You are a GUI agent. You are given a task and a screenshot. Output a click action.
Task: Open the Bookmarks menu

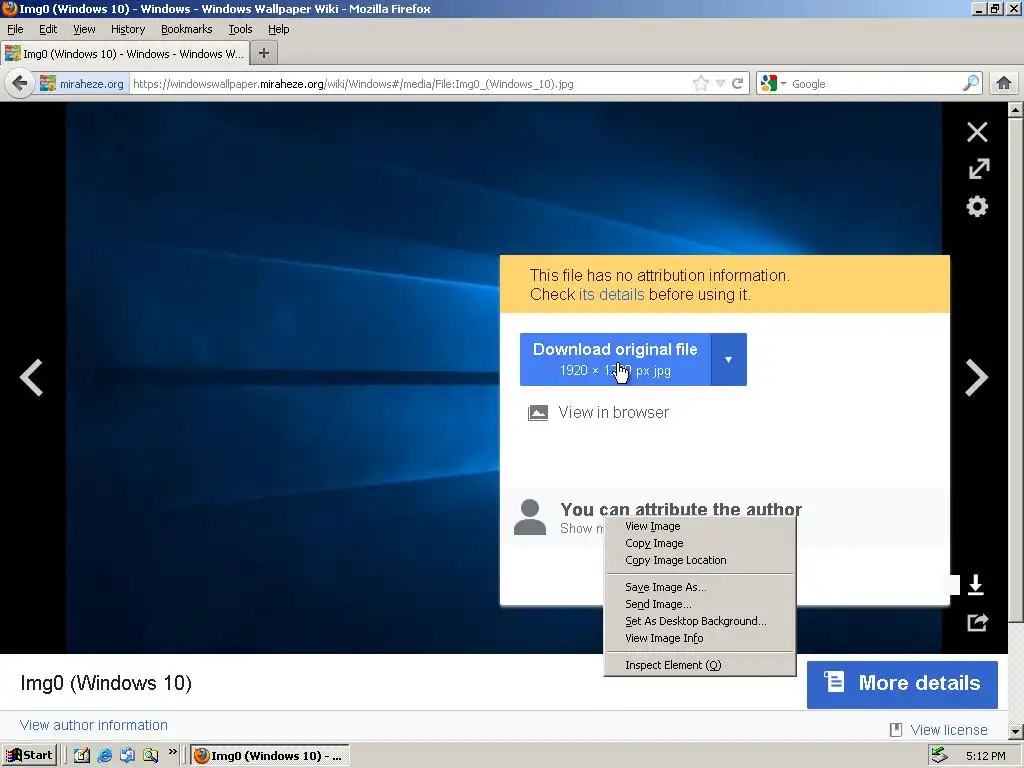click(187, 29)
